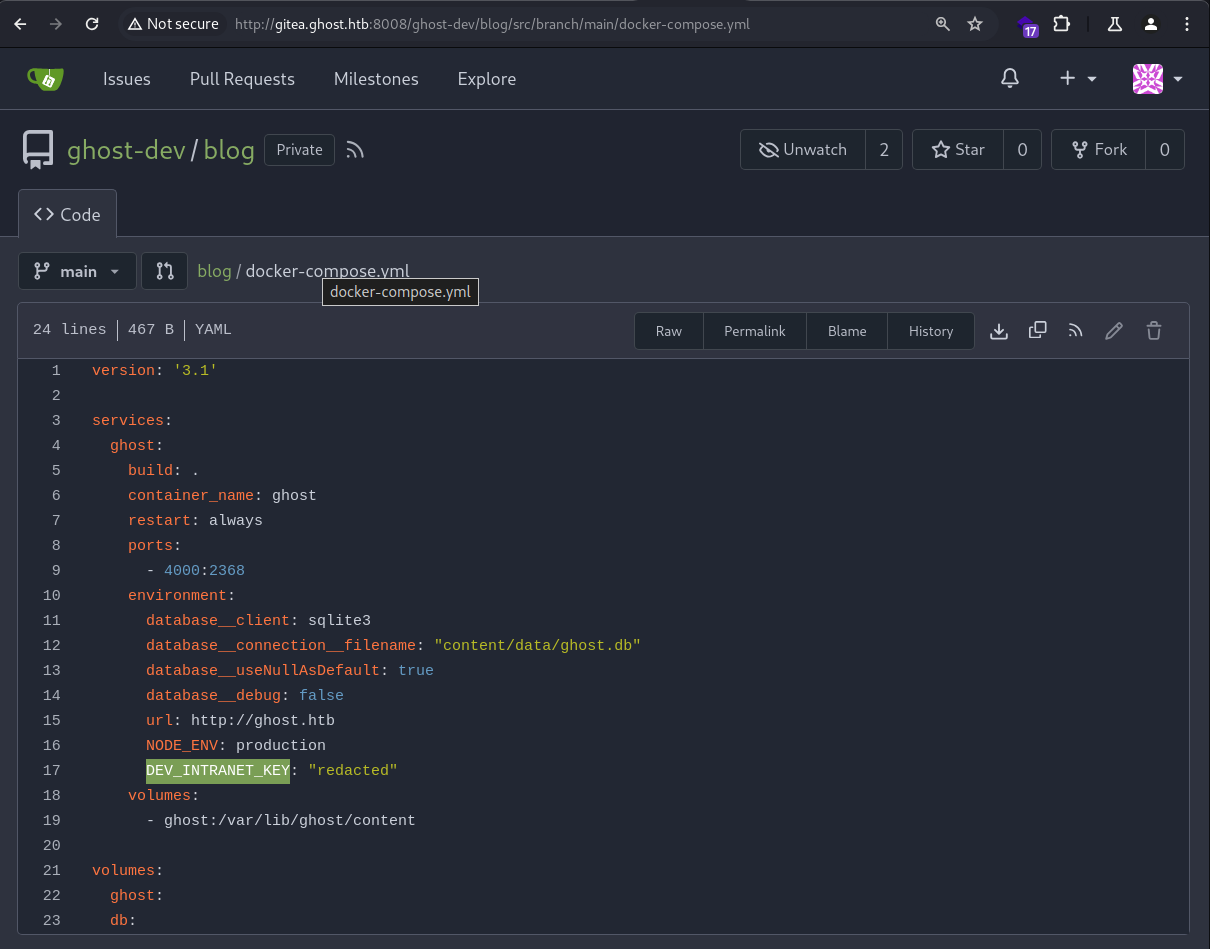Click the 24 lines file info text
Screen dimensions: 1210x949
click(x=69, y=329)
